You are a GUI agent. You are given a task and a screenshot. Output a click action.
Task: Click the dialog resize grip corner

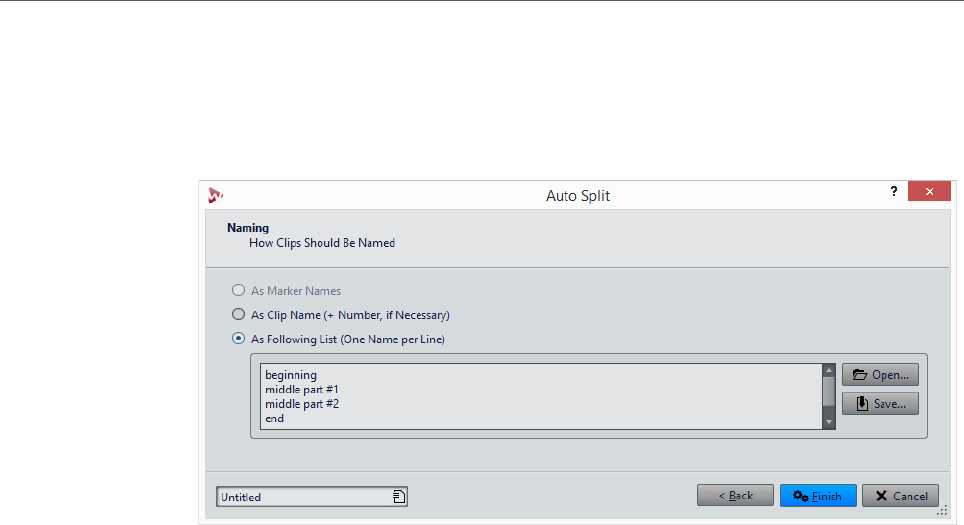[942, 510]
